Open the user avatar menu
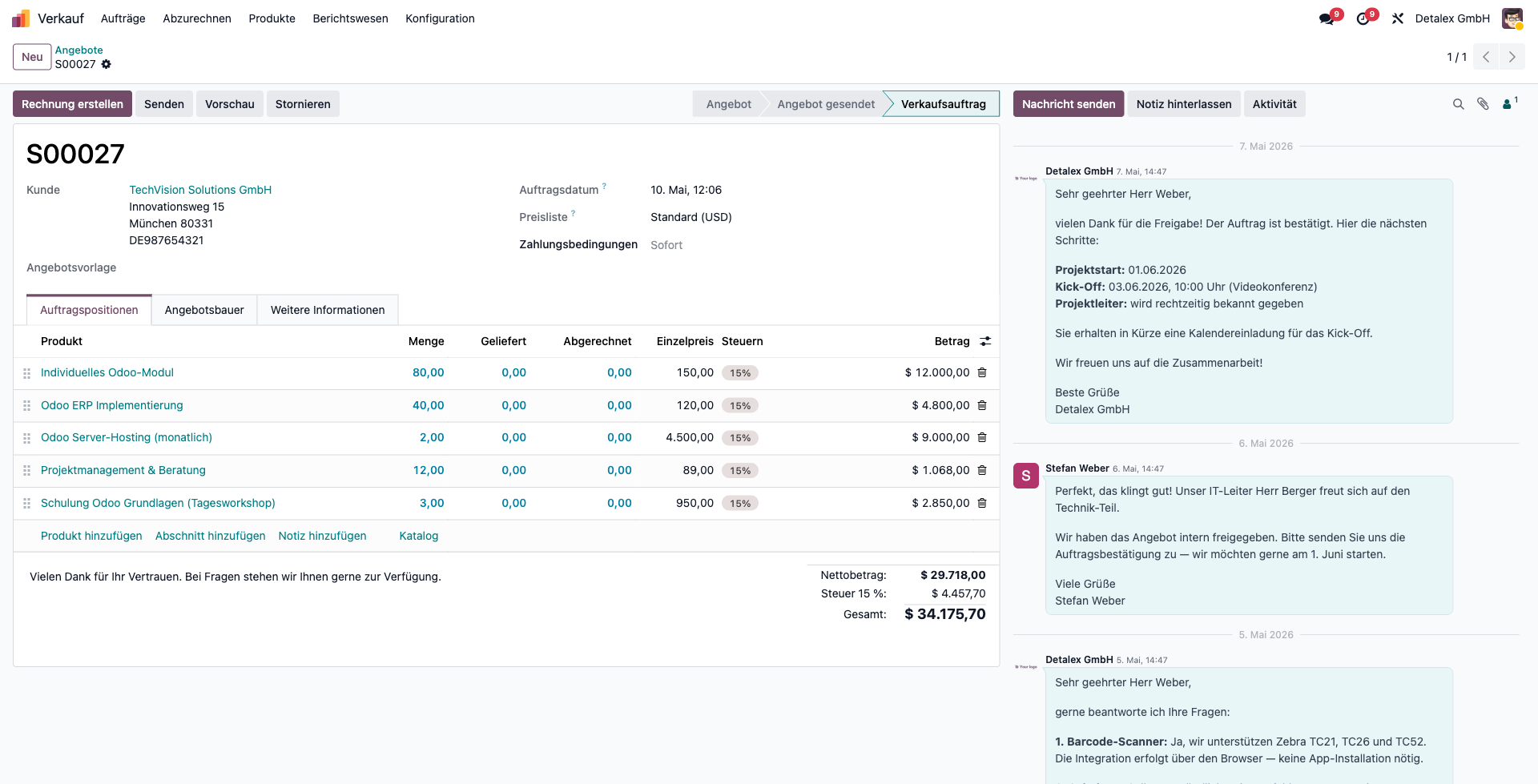The width and height of the screenshot is (1538, 784). (x=1512, y=18)
